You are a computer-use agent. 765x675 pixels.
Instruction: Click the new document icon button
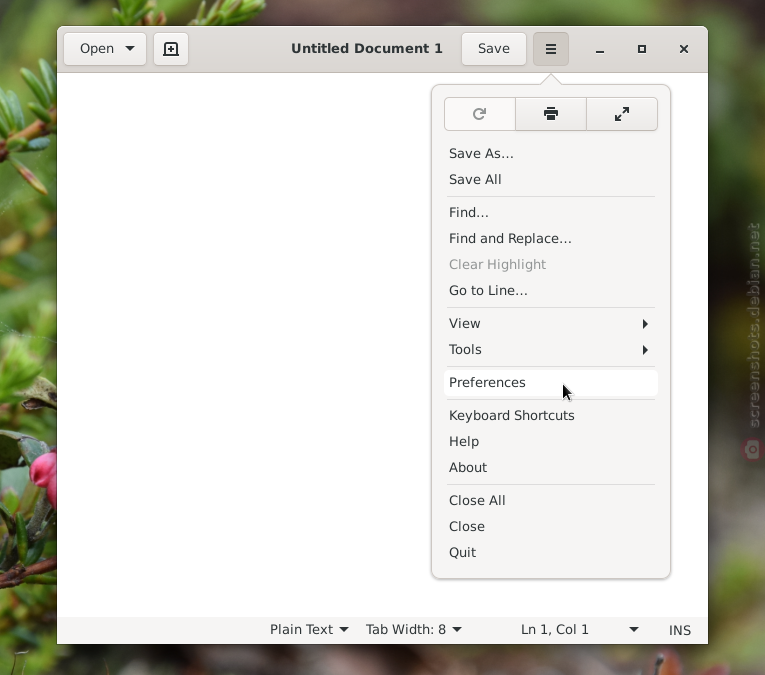coord(171,49)
